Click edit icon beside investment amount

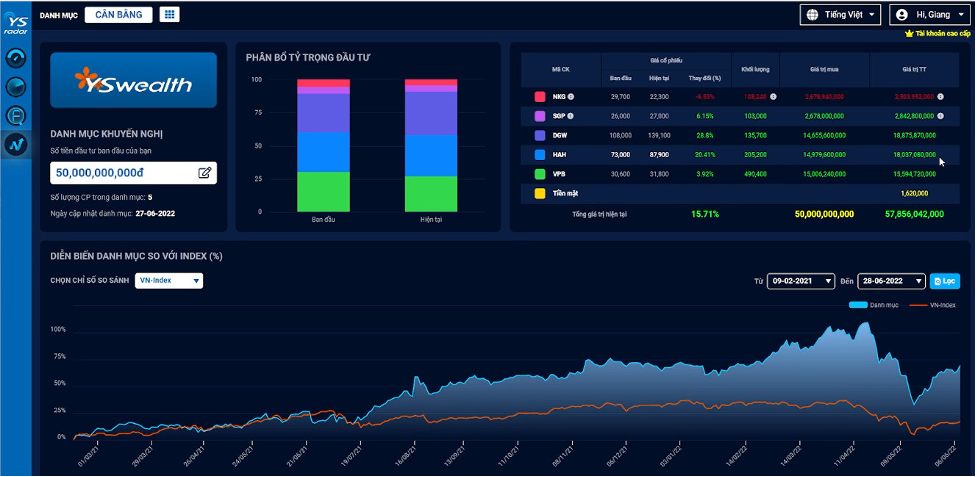tap(204, 173)
